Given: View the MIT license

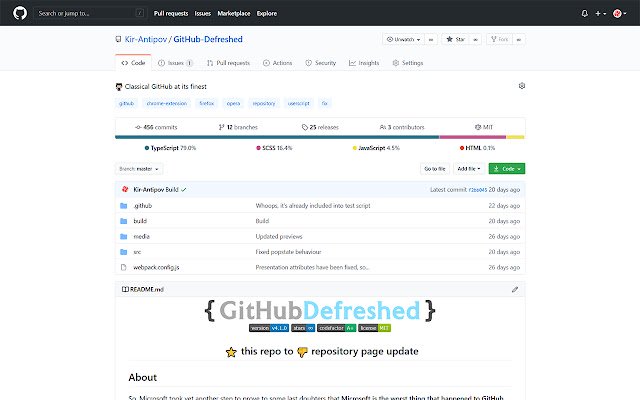Looking at the screenshot, I should coord(484,127).
